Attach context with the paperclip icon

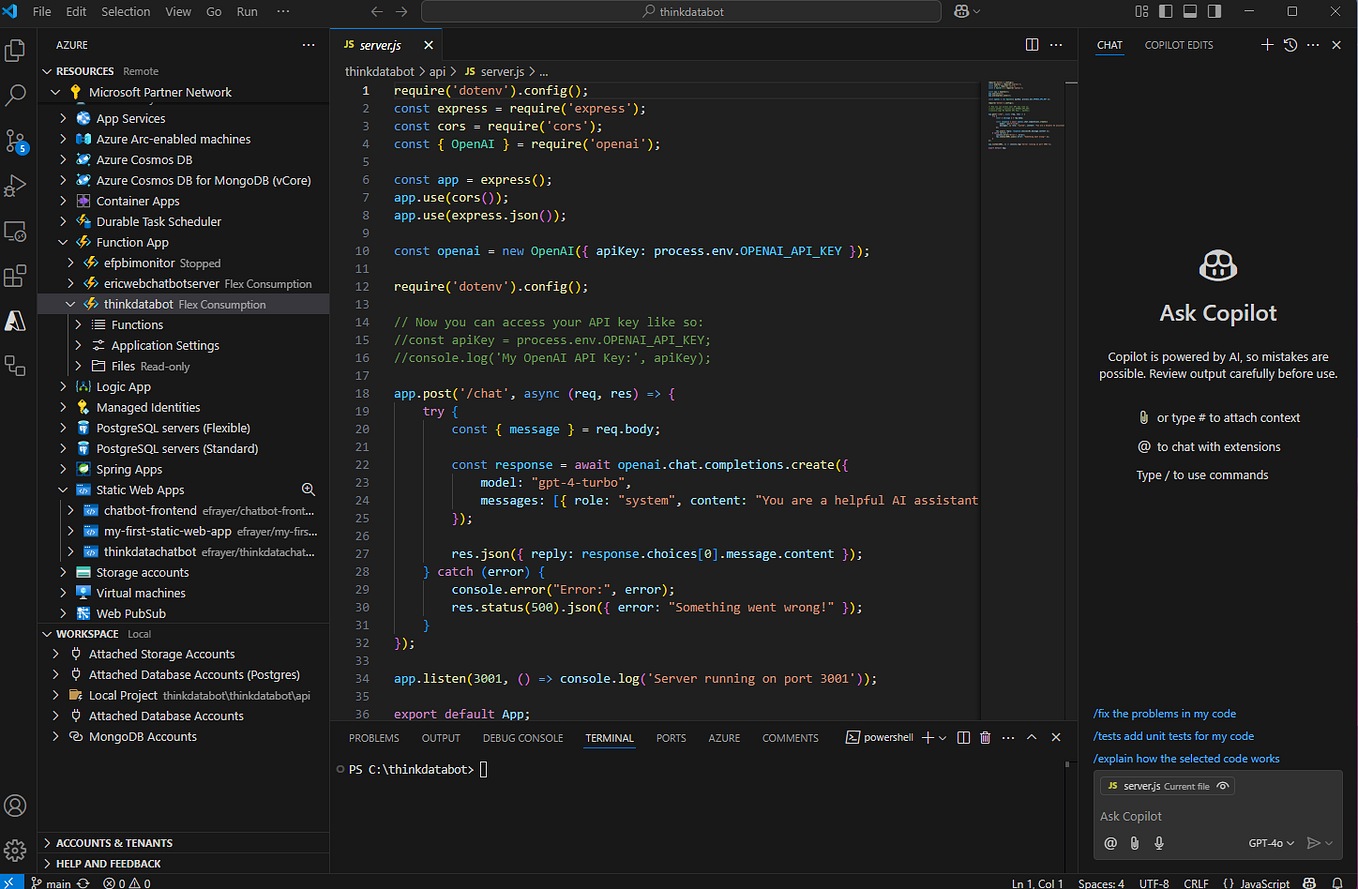tap(1135, 843)
